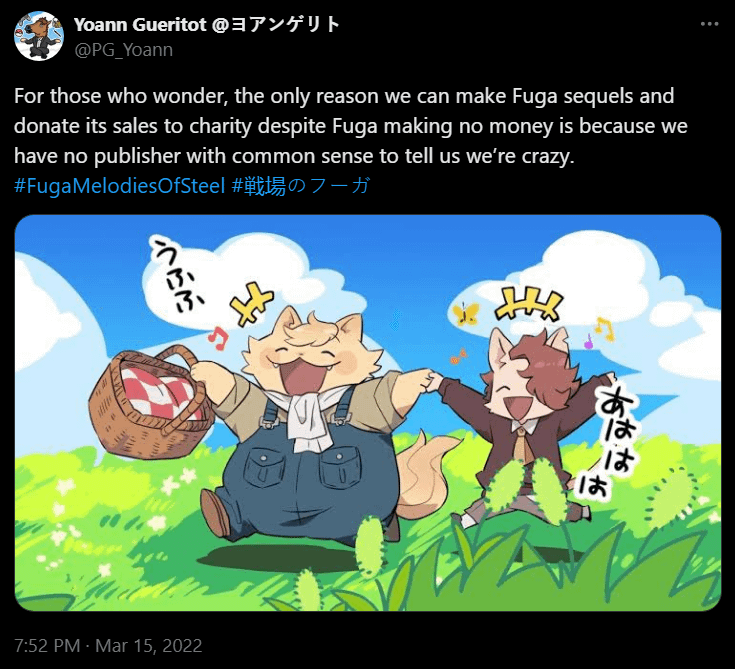
Task: Click the red music note near the cat
Action: click(x=218, y=338)
